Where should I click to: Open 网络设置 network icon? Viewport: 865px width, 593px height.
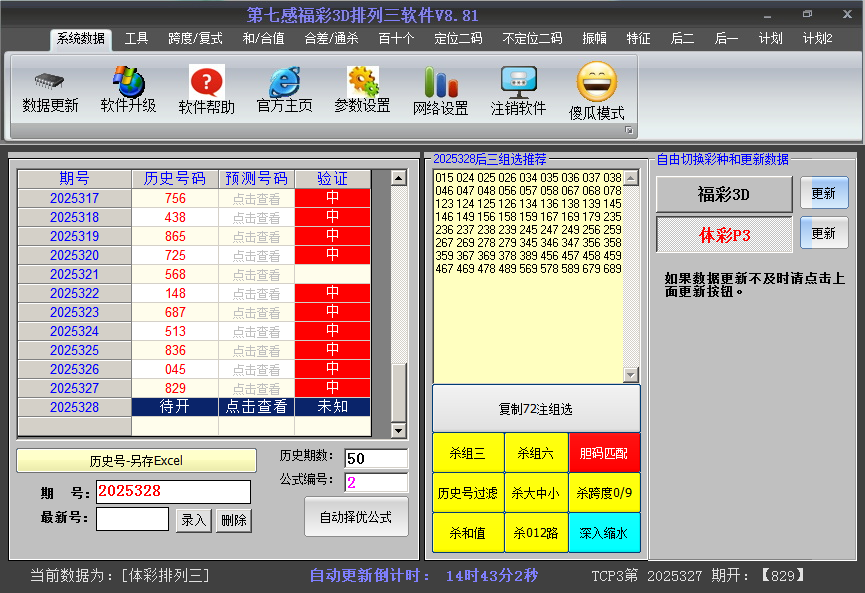tap(440, 82)
